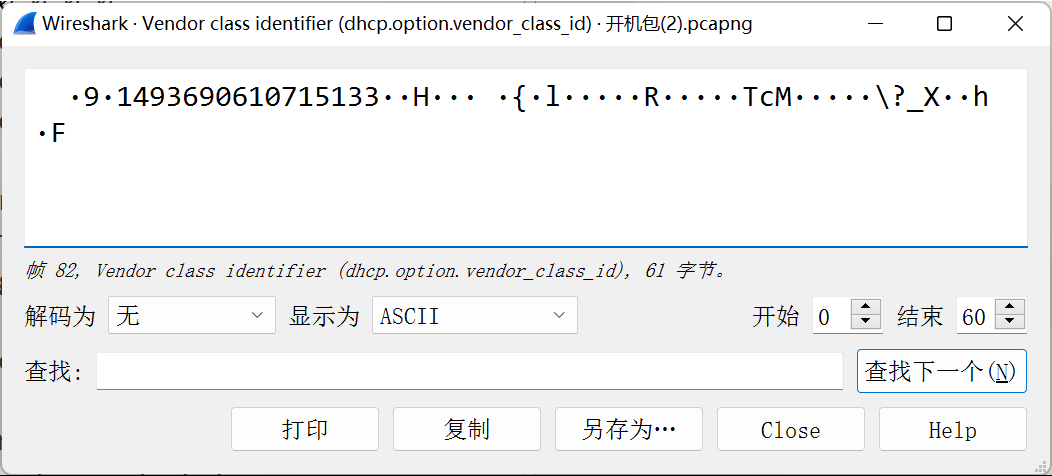Maximize the Wireshark dialog window
1052x476 pixels.
(x=944, y=24)
